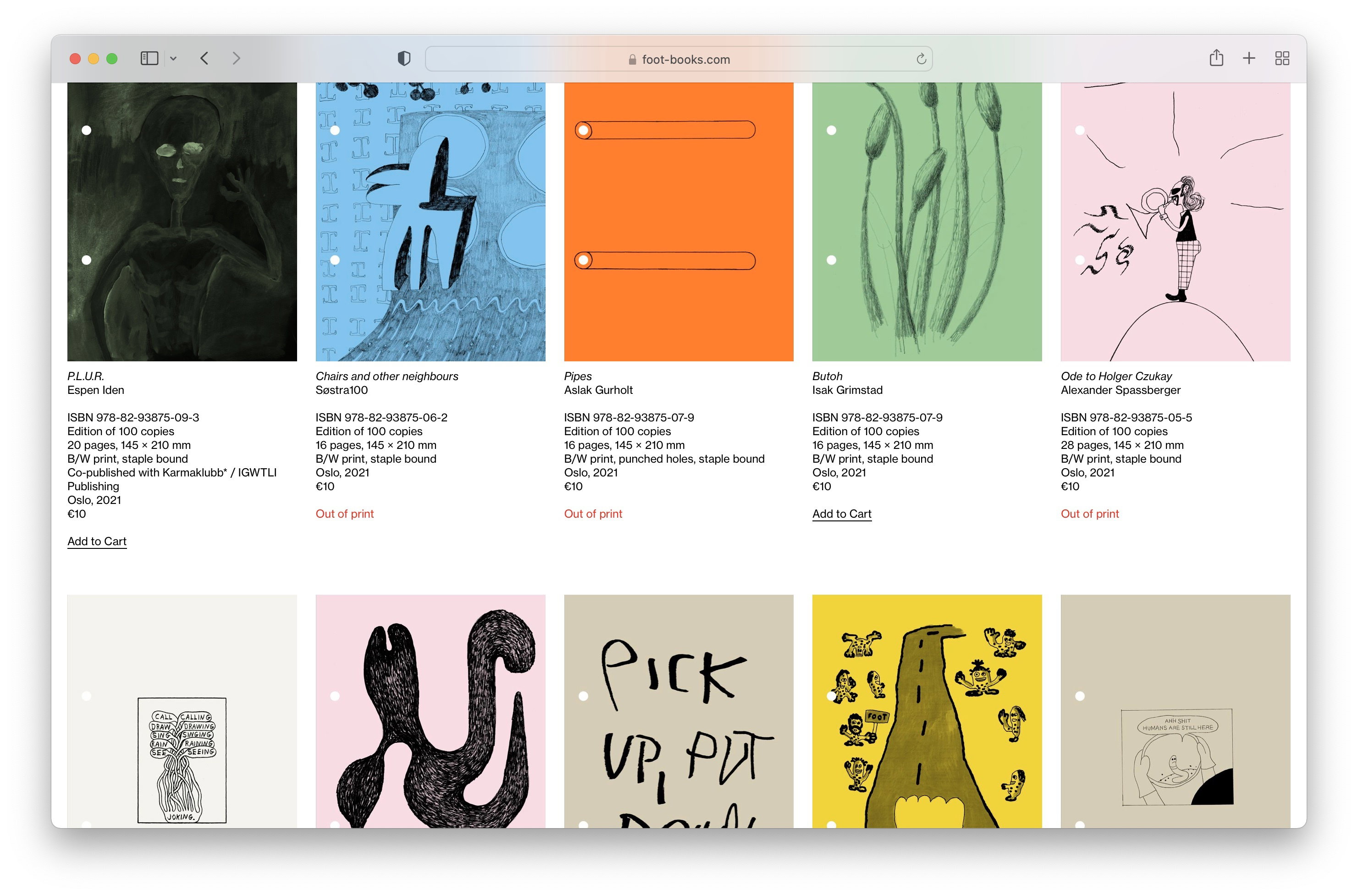This screenshot has width=1358, height=896.
Task: Toggle the Safari sidebar button
Action: (149, 58)
